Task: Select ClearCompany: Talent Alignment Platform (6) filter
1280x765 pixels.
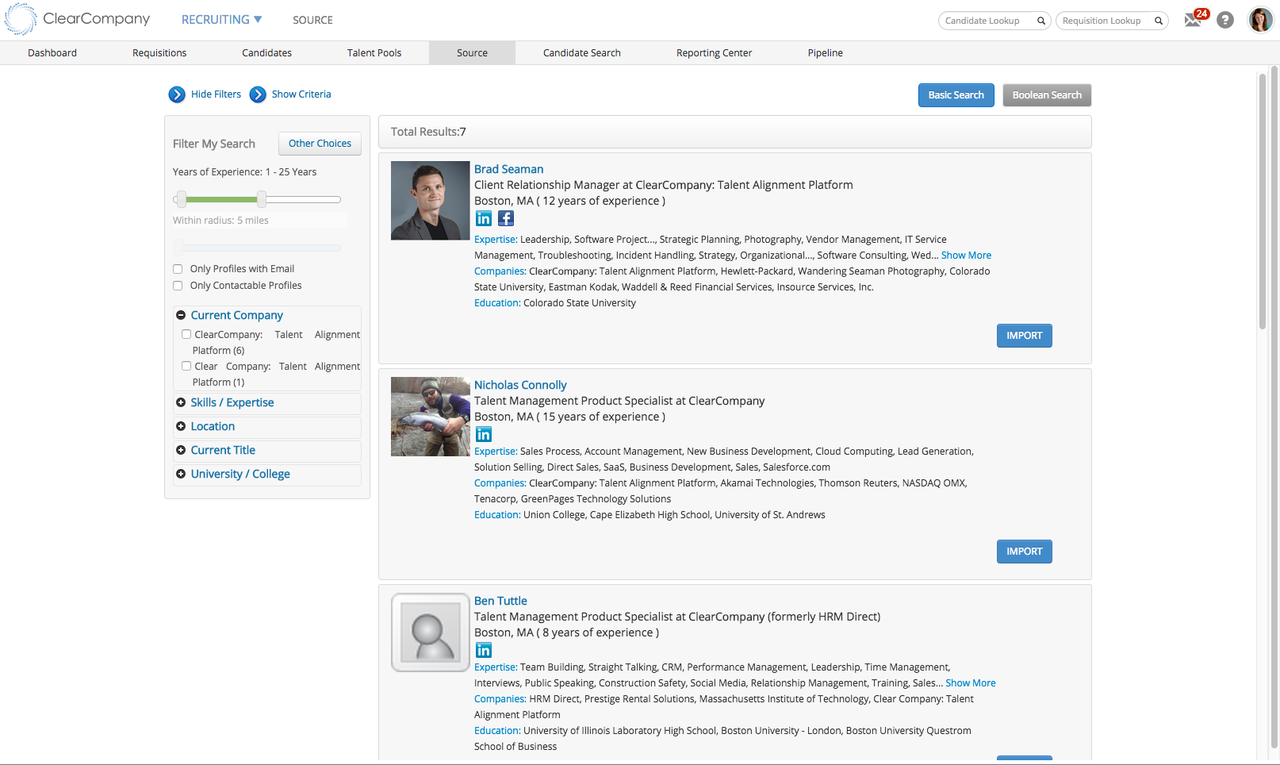Action: tap(185, 334)
